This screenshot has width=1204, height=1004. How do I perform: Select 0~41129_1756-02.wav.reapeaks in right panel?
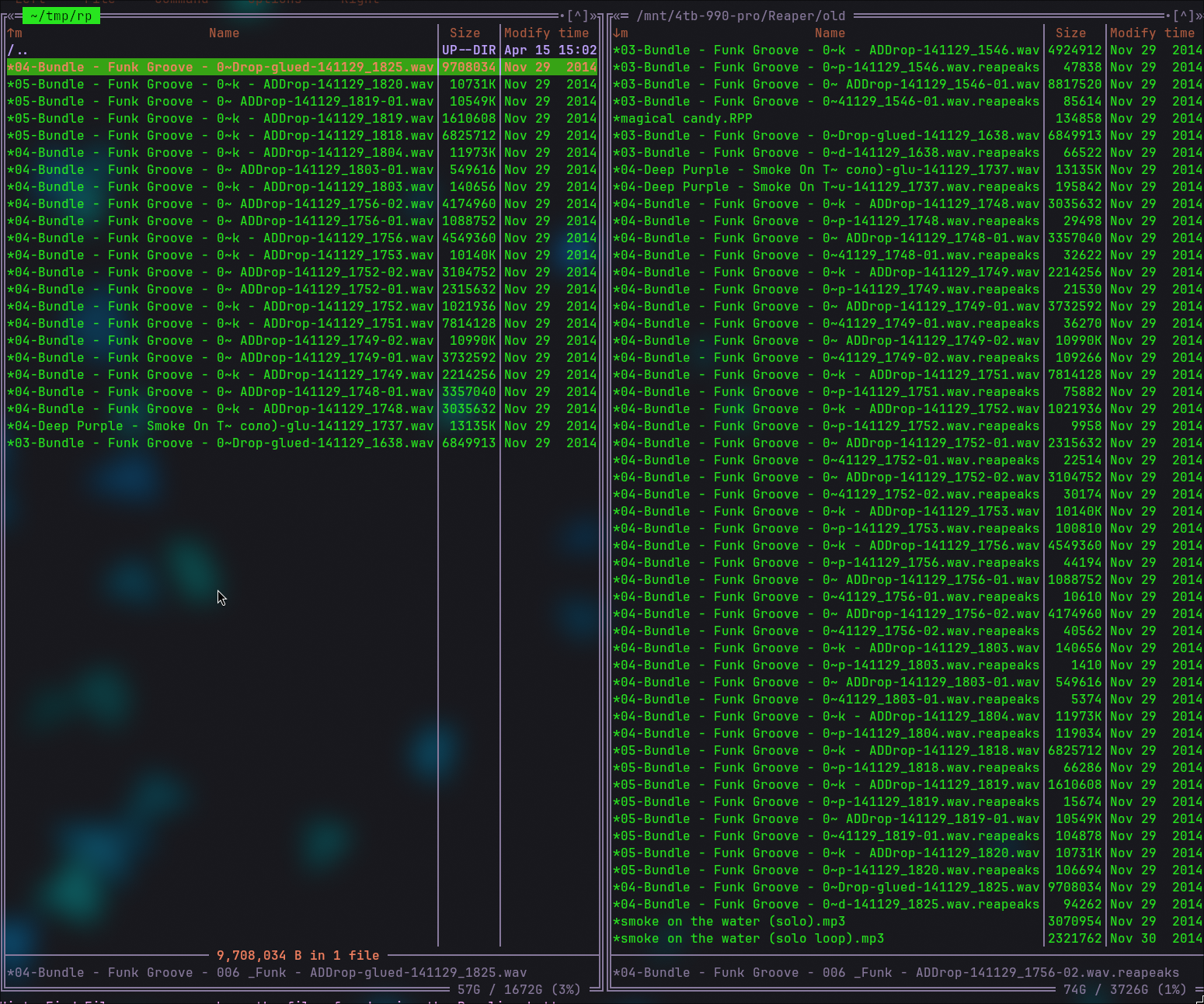click(x=908, y=631)
